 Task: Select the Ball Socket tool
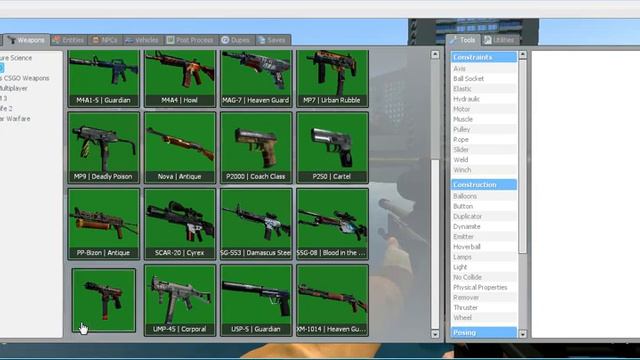pyautogui.click(x=484, y=78)
